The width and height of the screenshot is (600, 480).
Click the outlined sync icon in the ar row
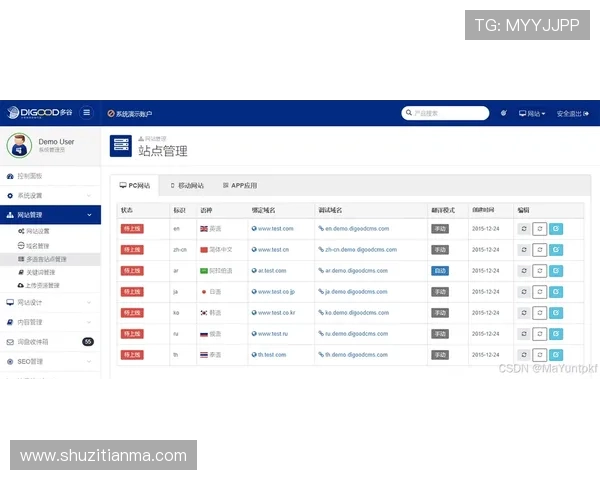coord(539,271)
